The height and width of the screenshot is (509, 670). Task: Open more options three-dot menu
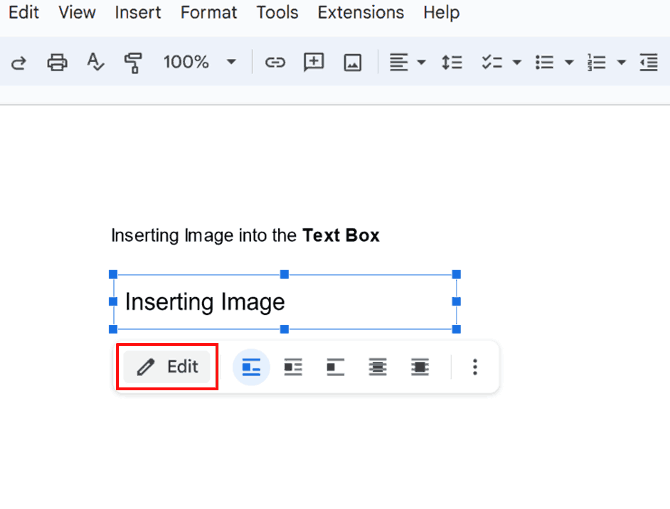tap(475, 367)
